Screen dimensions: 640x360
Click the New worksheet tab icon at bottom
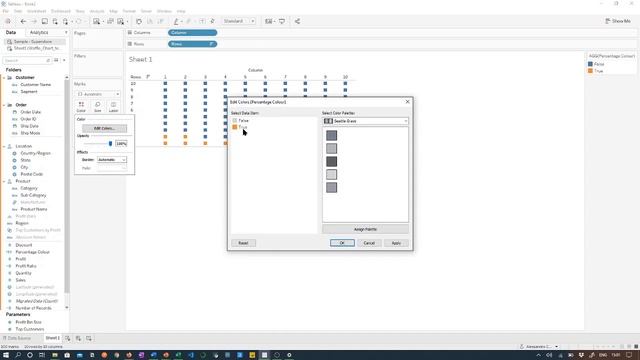coord(67,338)
